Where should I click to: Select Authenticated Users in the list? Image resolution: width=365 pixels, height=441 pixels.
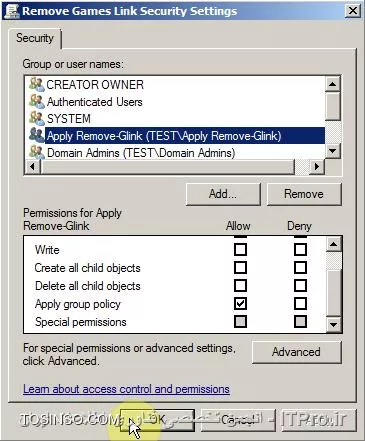(x=95, y=102)
